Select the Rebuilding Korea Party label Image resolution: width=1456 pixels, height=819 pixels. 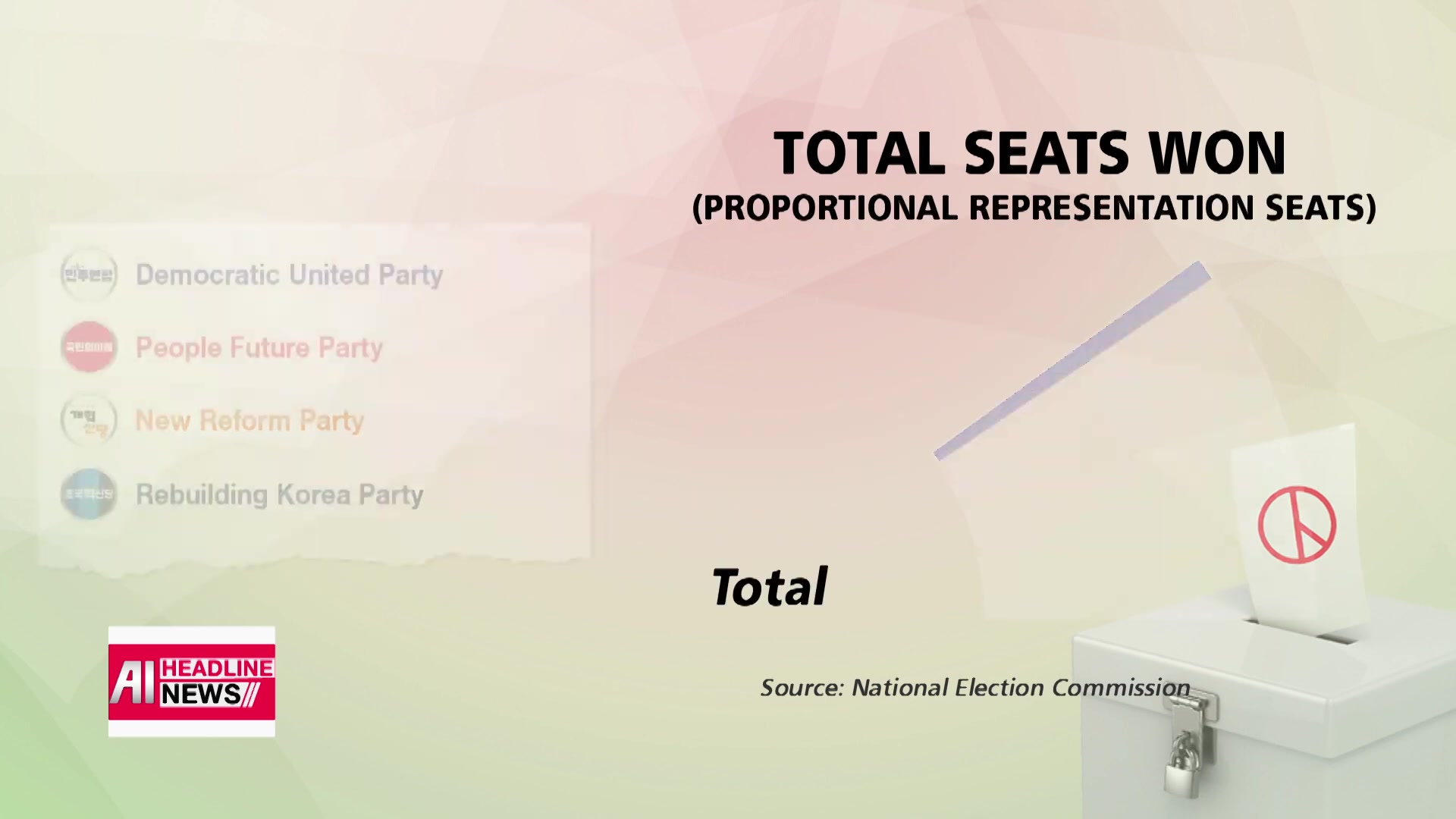point(279,494)
